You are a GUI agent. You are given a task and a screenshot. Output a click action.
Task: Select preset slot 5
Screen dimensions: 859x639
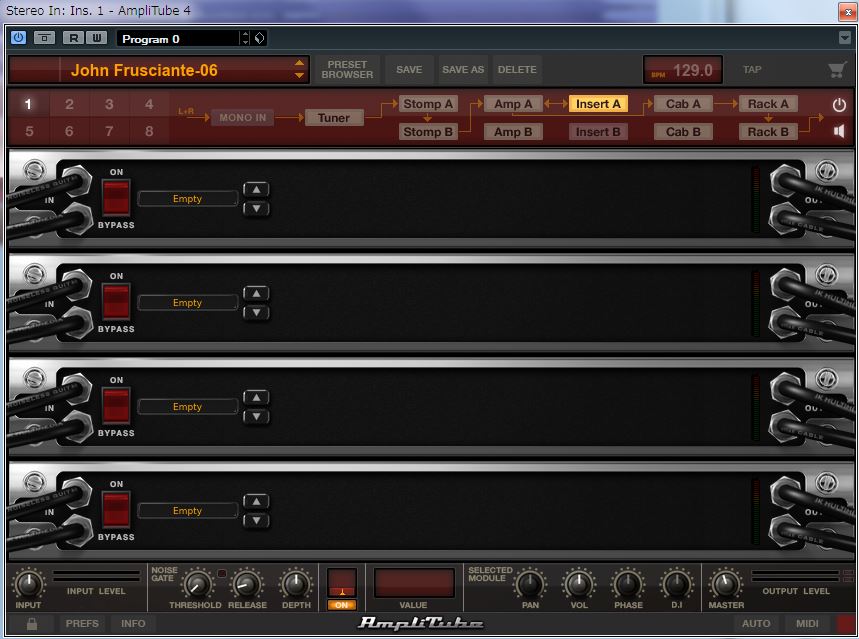[27, 131]
